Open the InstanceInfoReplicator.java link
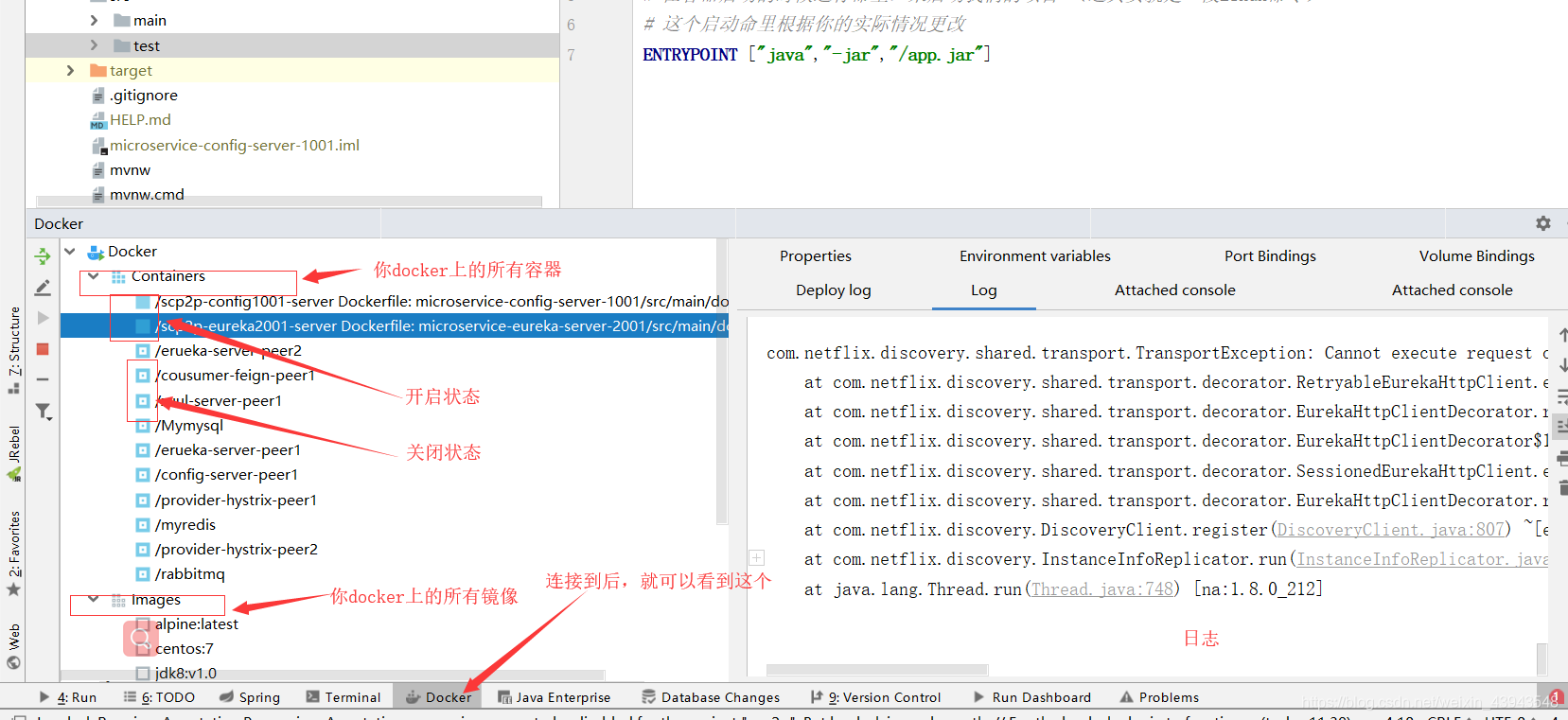This screenshot has height=720, width=1568. point(1422,559)
